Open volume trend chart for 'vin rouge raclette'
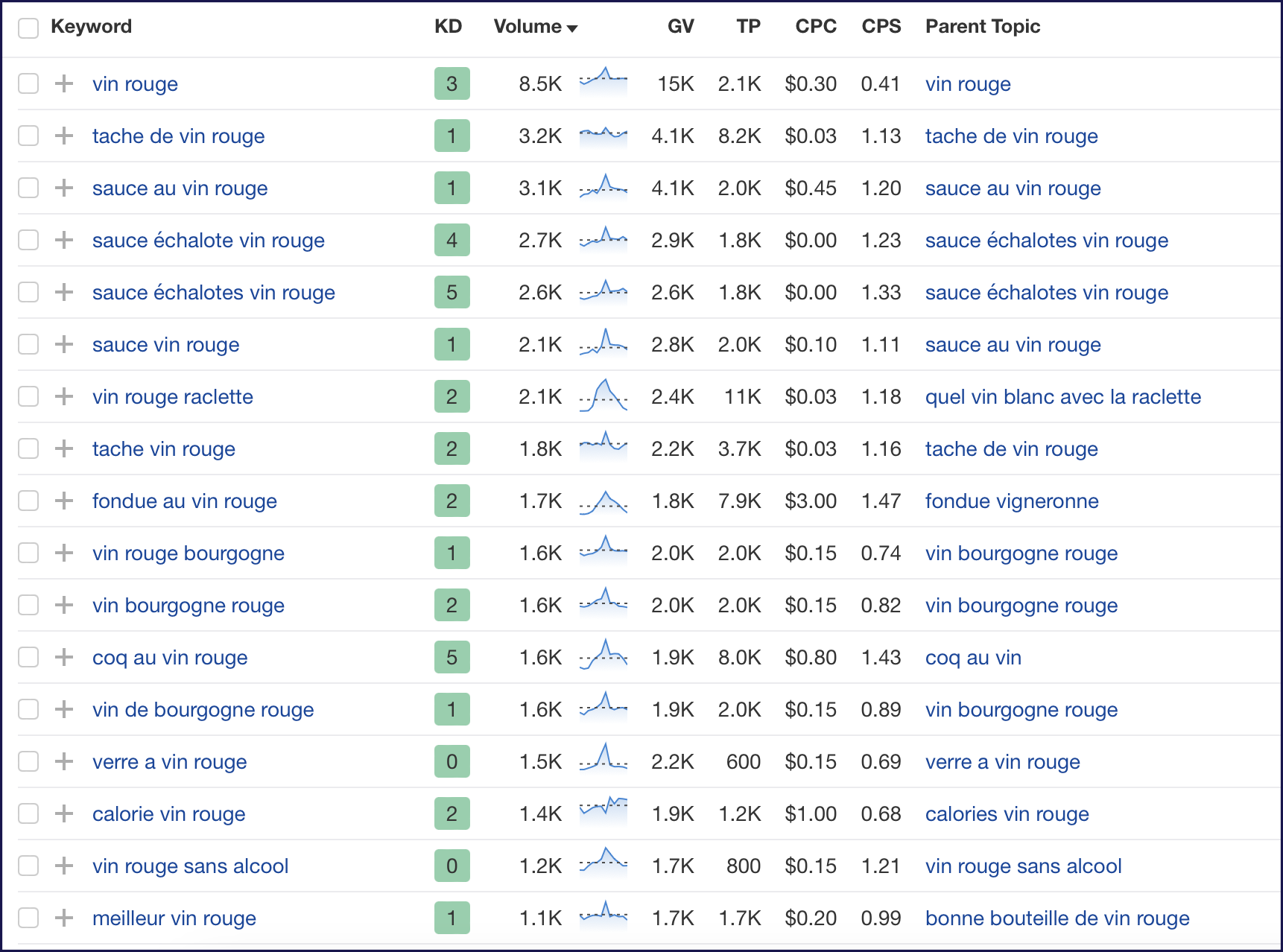This screenshot has width=1283, height=952. [604, 396]
